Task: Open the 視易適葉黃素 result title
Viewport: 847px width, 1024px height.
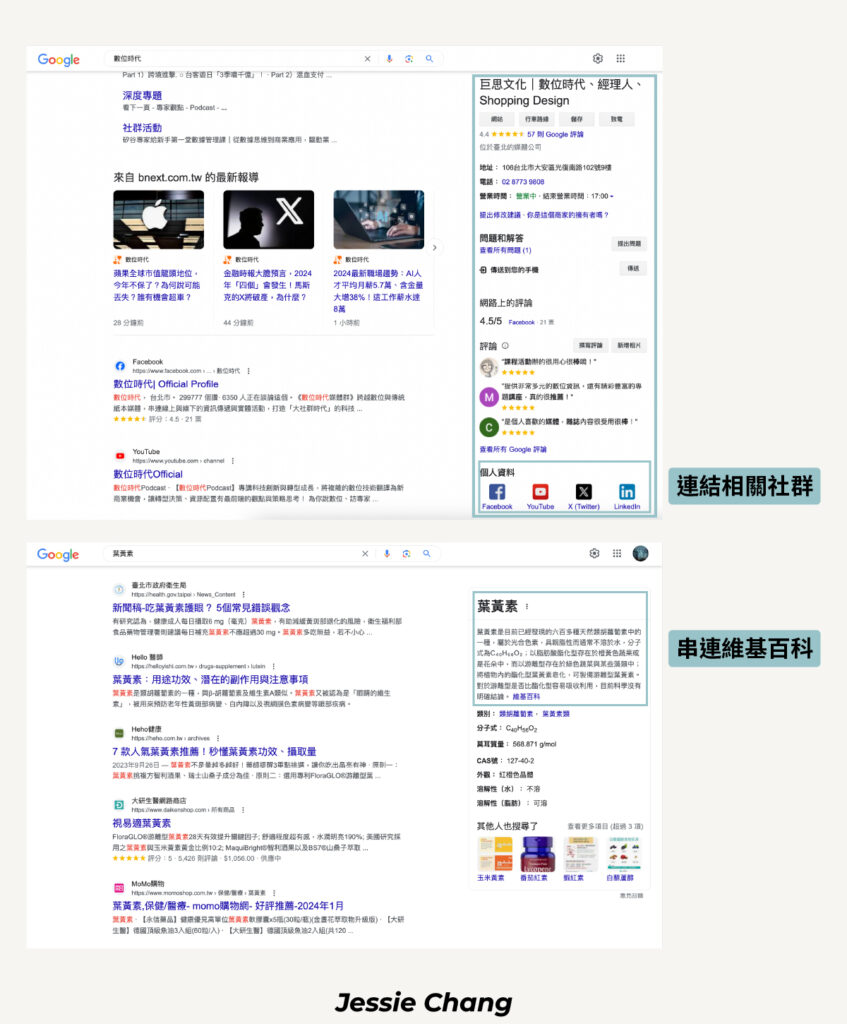Action: (x=142, y=824)
